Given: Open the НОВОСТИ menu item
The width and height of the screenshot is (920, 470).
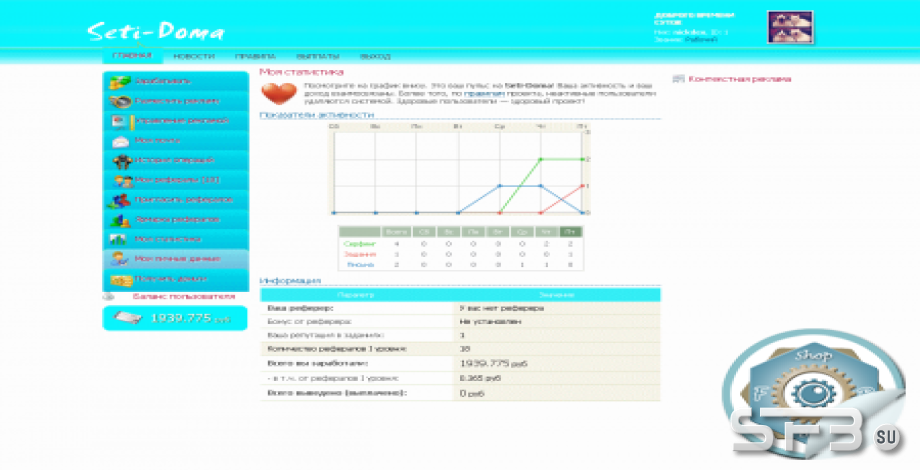Looking at the screenshot, I should point(194,56).
